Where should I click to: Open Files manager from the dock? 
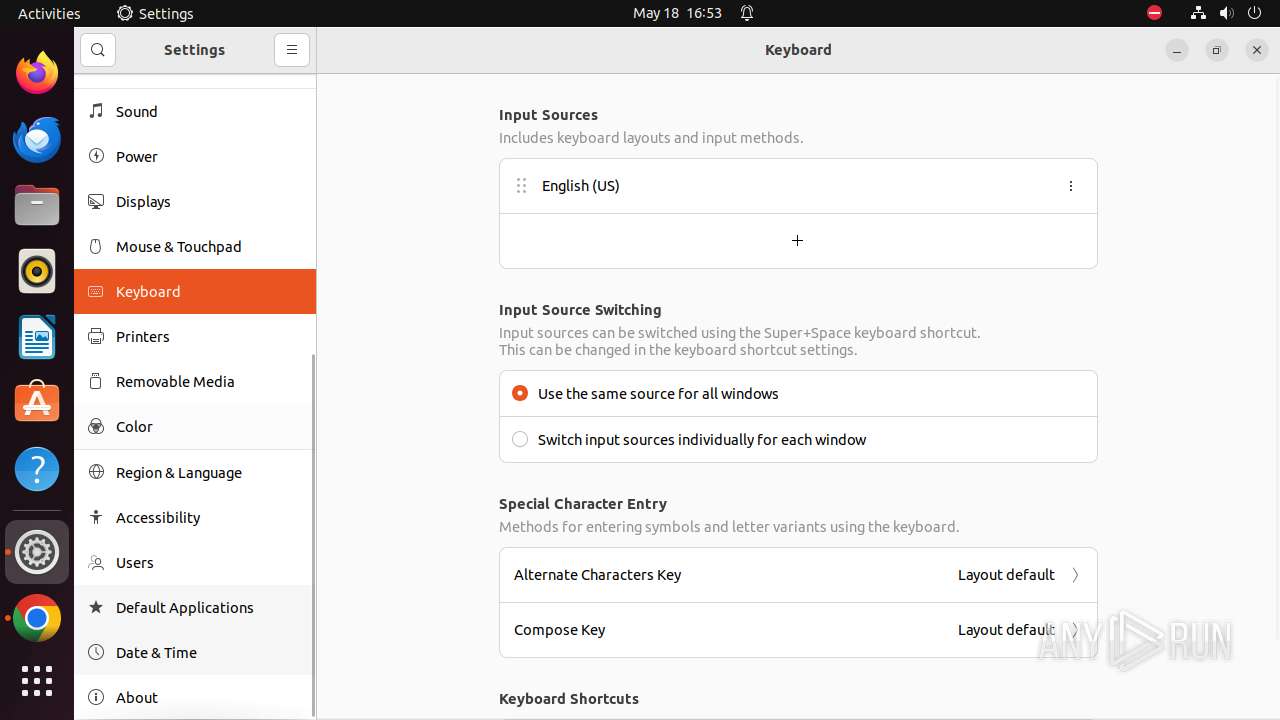point(37,205)
